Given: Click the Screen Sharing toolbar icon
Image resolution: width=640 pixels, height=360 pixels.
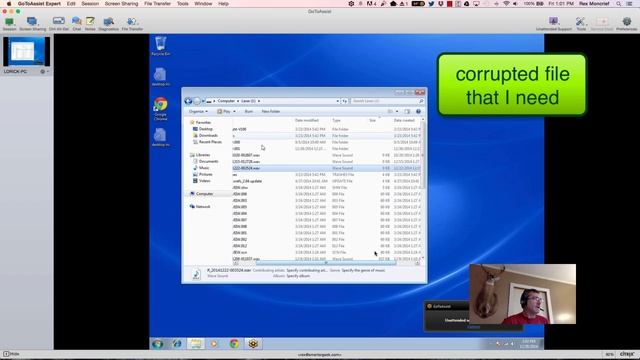Looking at the screenshot, I should [x=32, y=23].
